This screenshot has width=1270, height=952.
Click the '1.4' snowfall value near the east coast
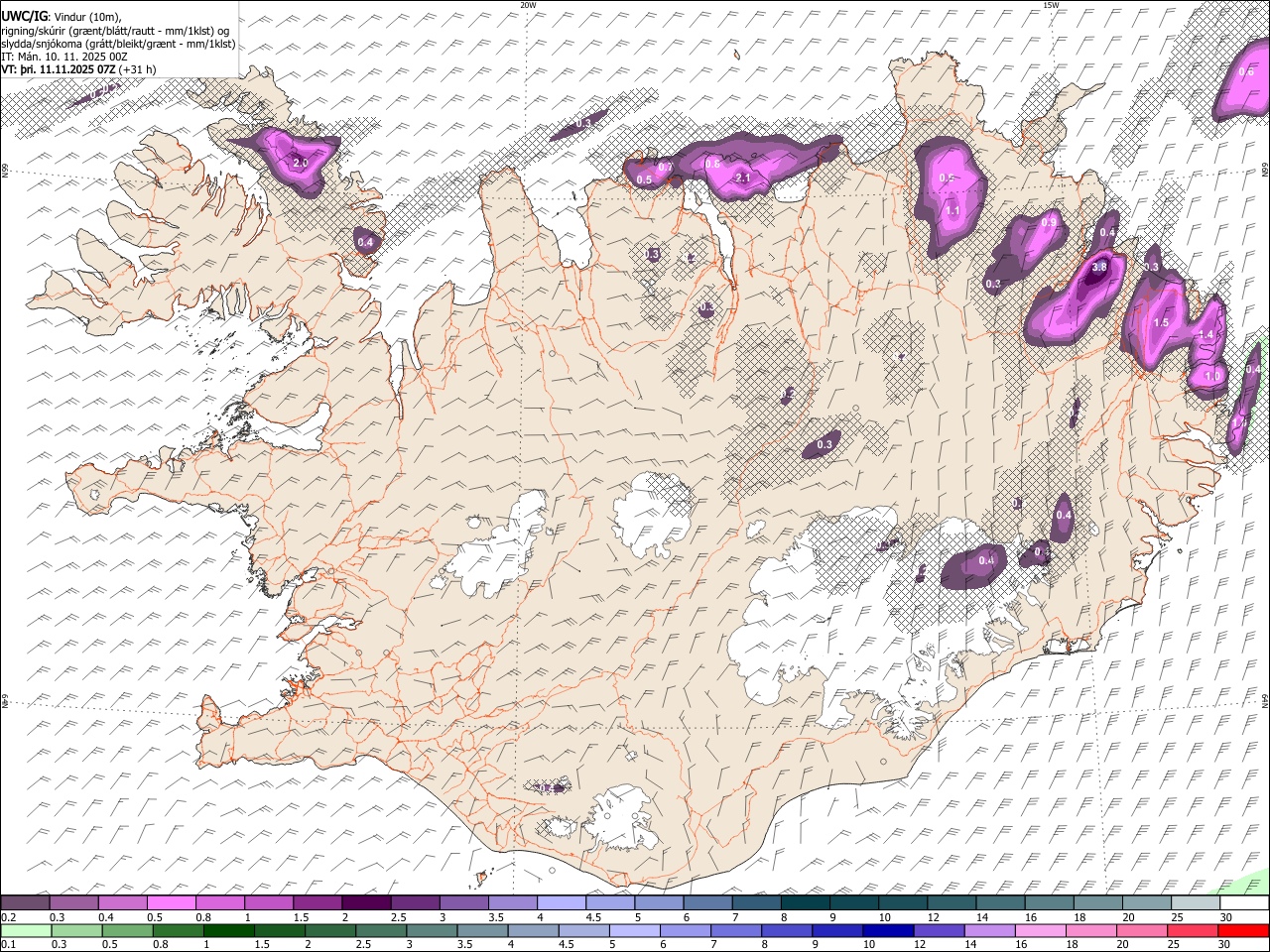[x=1206, y=335]
